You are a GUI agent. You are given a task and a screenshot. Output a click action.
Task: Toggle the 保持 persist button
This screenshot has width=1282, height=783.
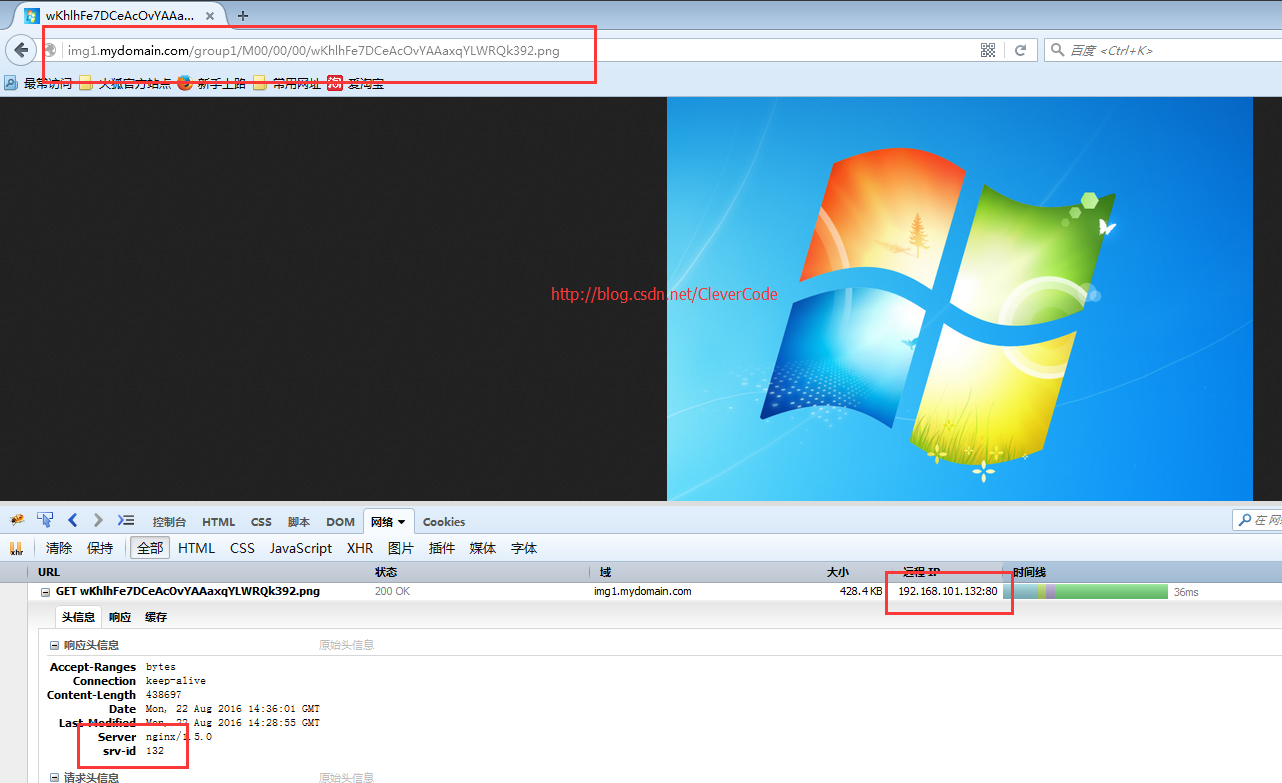(100, 548)
